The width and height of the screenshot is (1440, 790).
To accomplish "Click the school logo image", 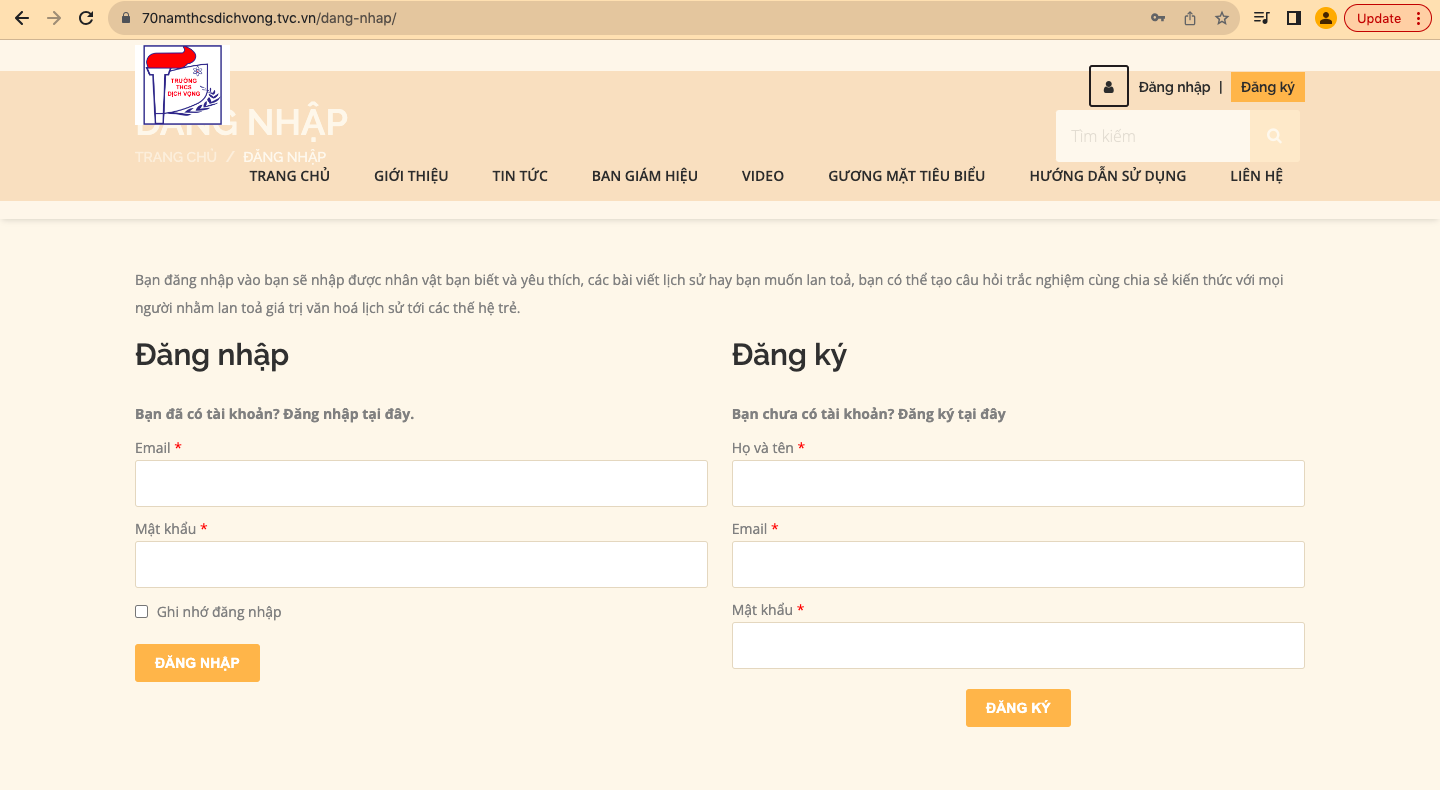I will pos(182,85).
